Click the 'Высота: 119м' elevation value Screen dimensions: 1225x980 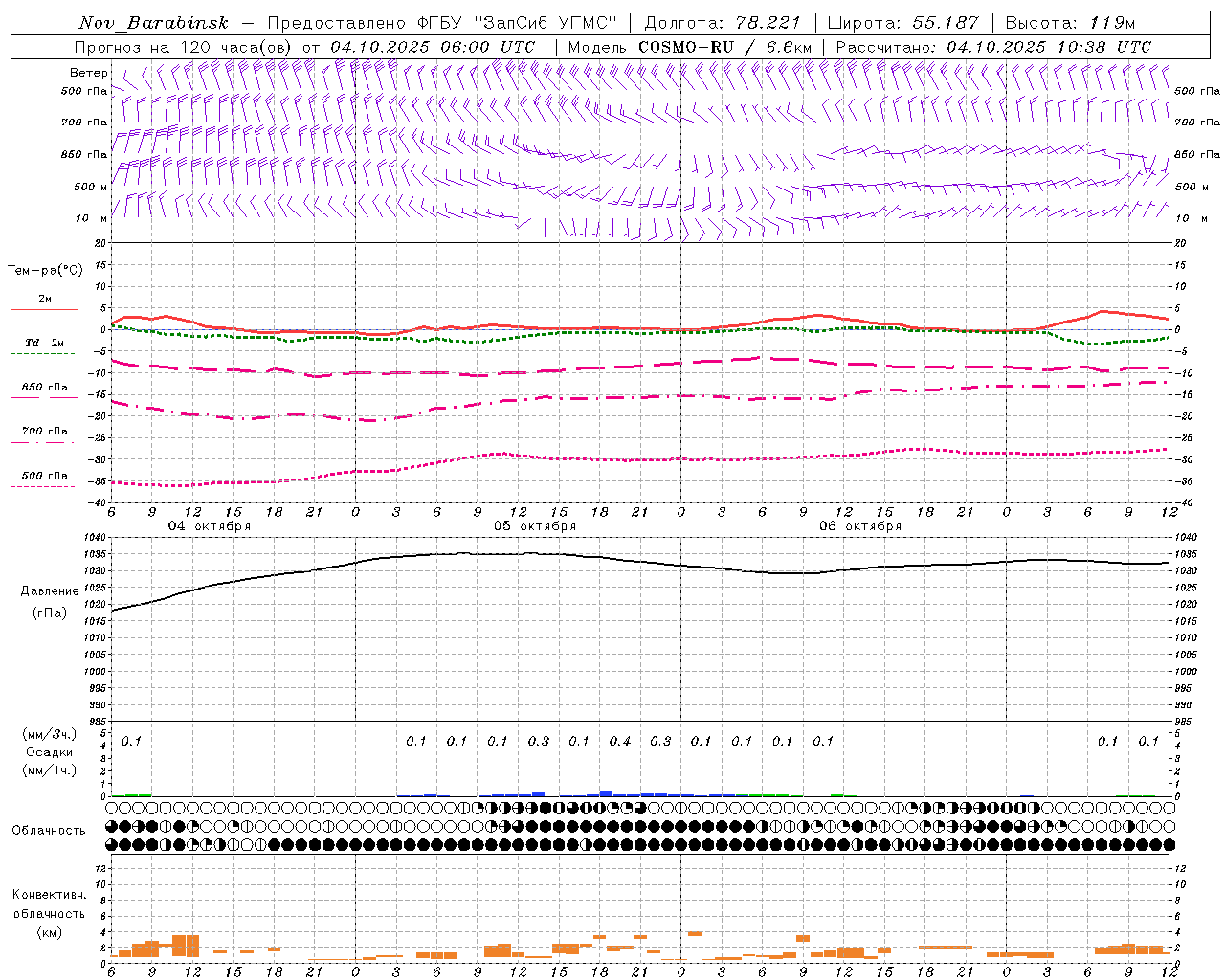pos(1070,23)
